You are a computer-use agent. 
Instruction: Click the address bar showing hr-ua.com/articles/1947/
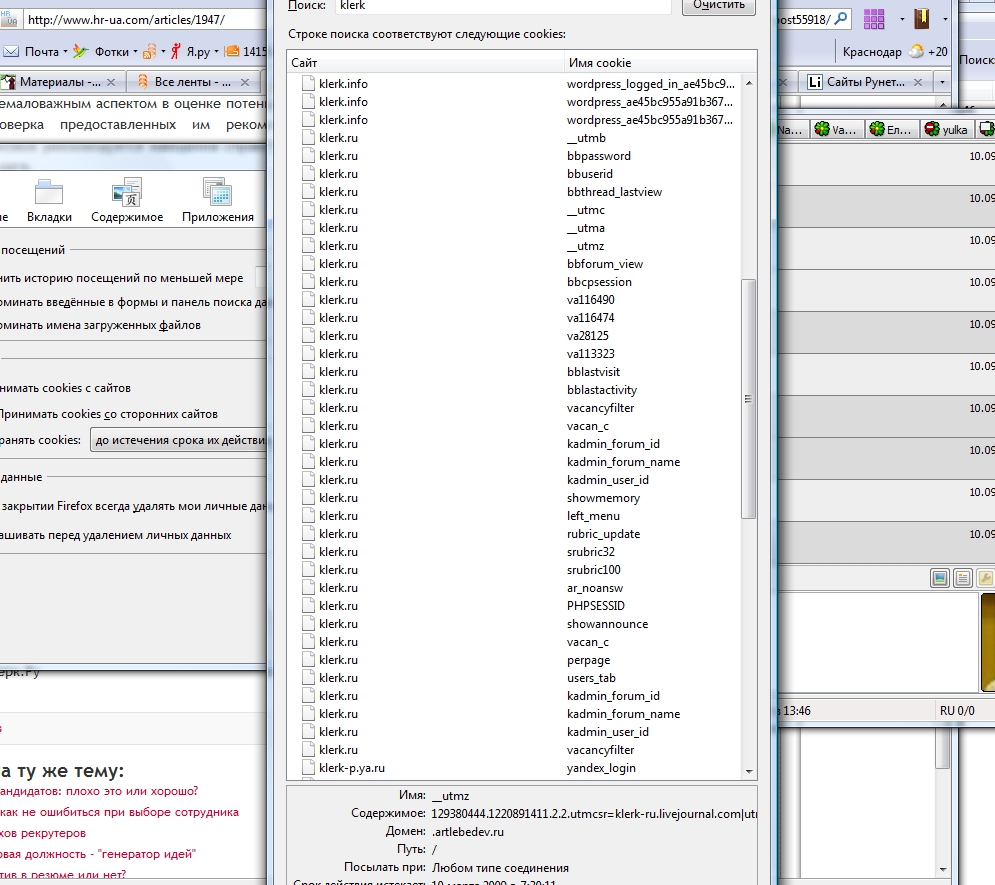tap(146, 20)
